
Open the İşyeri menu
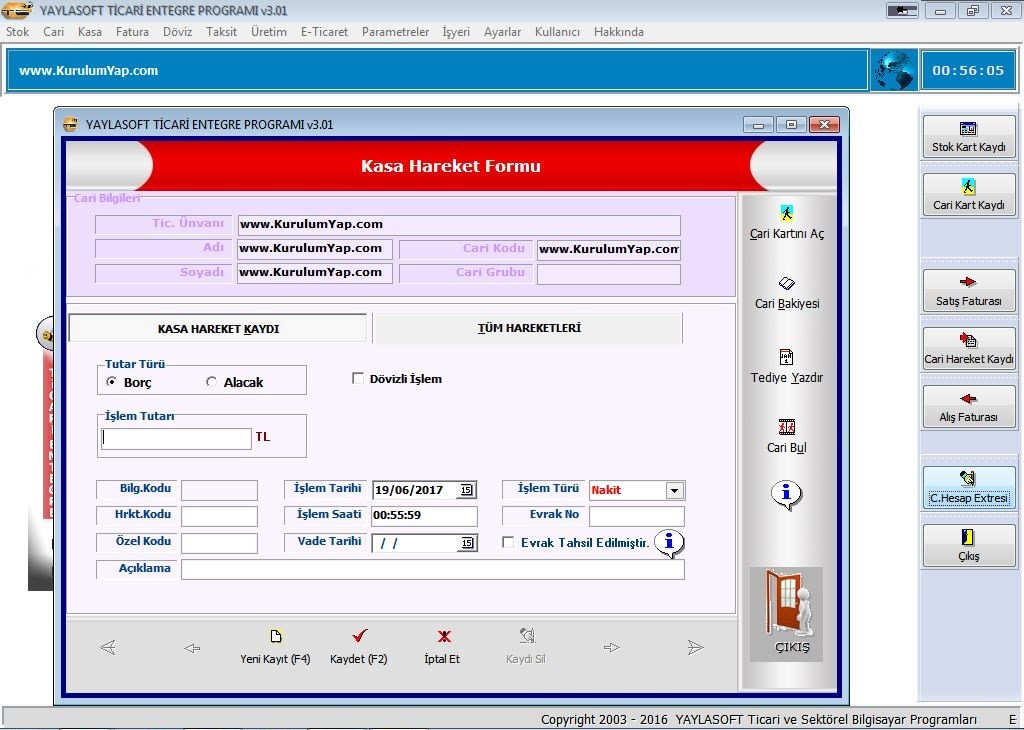click(456, 31)
